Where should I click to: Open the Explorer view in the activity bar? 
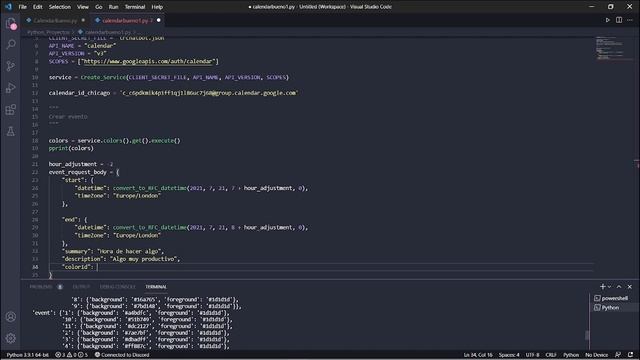(x=11, y=24)
